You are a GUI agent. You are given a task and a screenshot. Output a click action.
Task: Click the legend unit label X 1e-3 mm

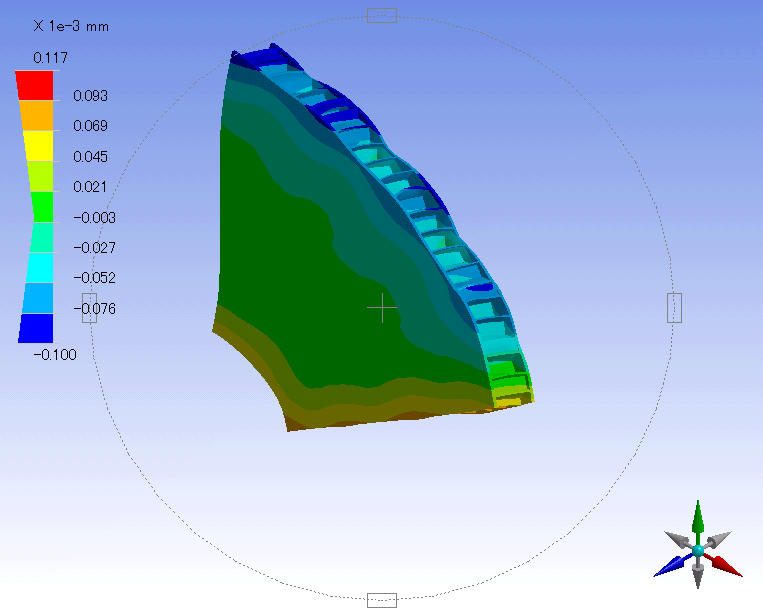coord(71,26)
